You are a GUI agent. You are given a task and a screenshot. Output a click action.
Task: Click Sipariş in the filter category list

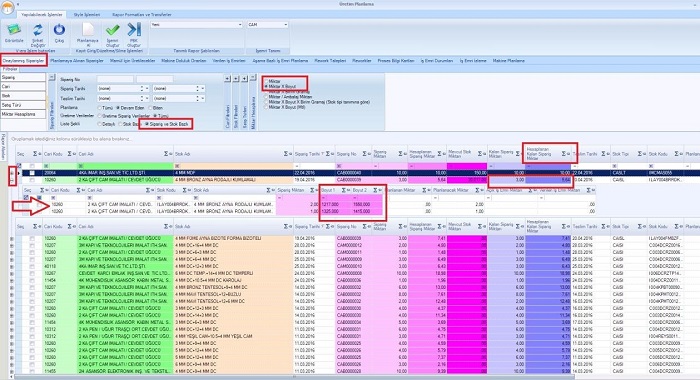pos(23,78)
